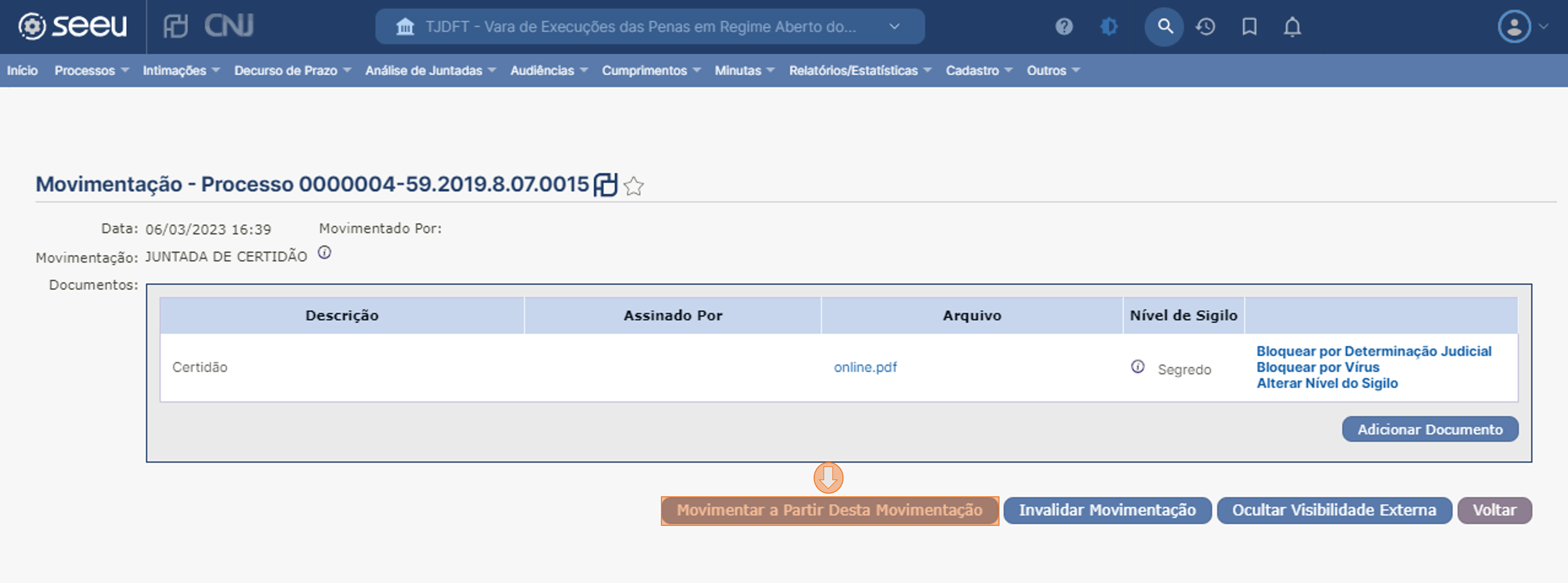The width and height of the screenshot is (1568, 583).
Task: Click the courthouse icon in court selector
Action: tap(405, 27)
